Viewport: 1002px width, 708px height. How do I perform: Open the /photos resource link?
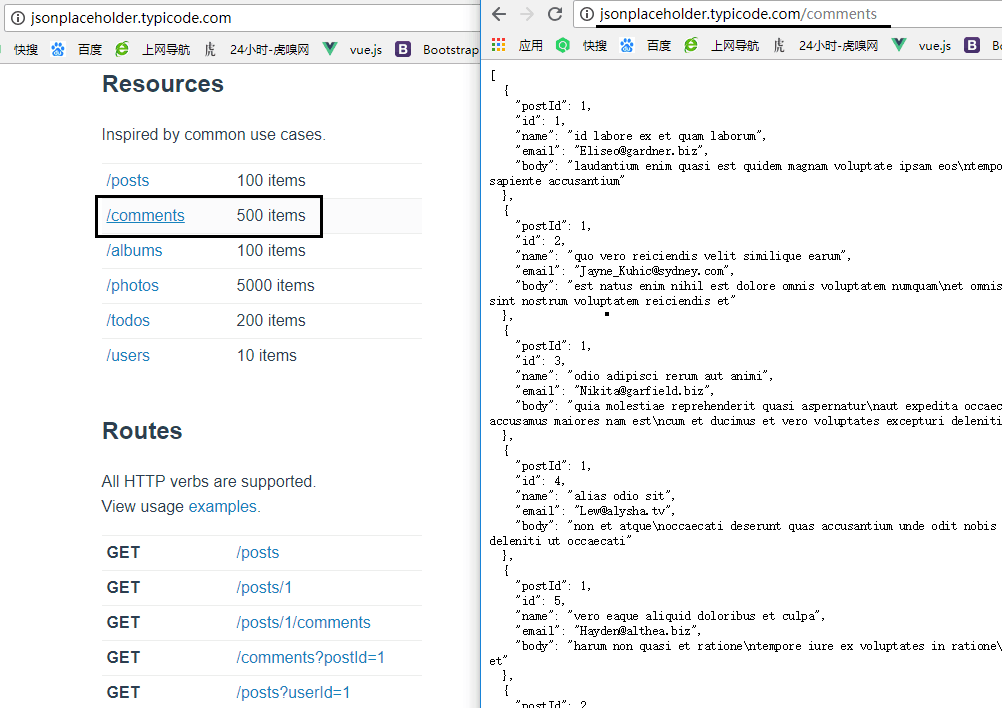tap(132, 286)
